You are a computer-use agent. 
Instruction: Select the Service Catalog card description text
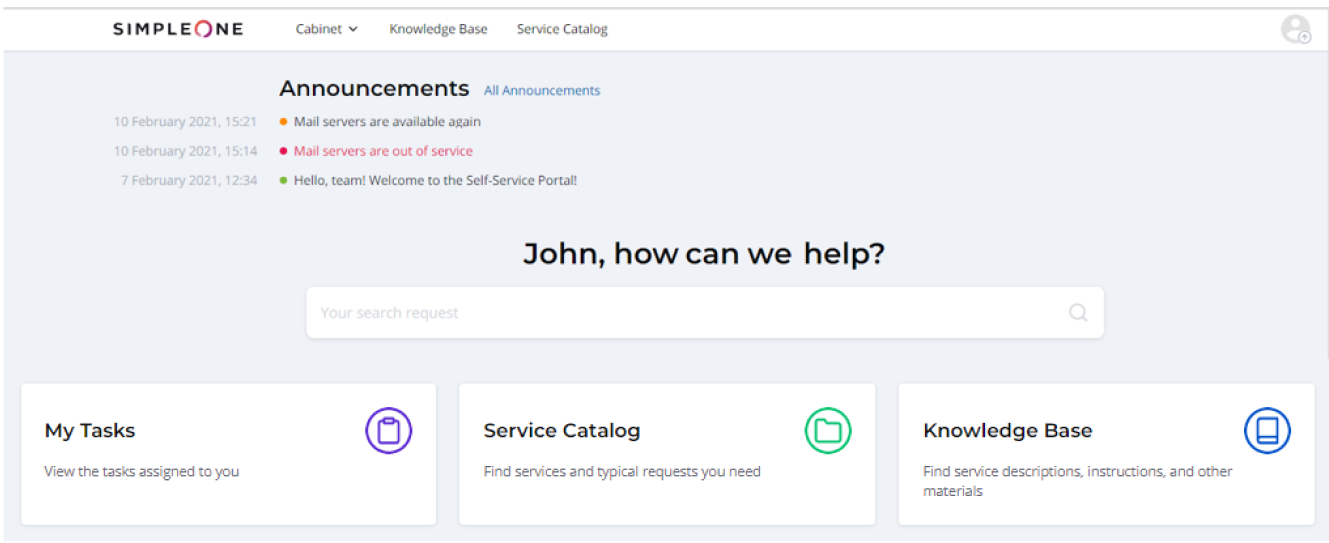pyautogui.click(x=622, y=471)
